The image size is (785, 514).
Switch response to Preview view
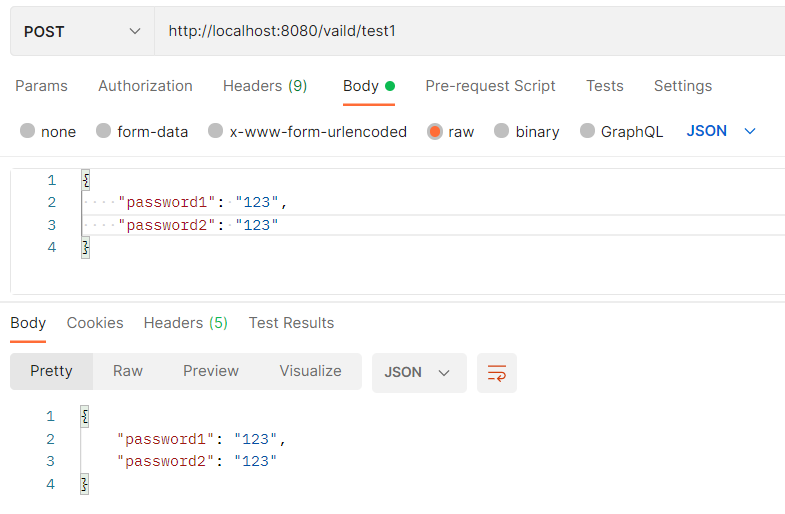(211, 371)
